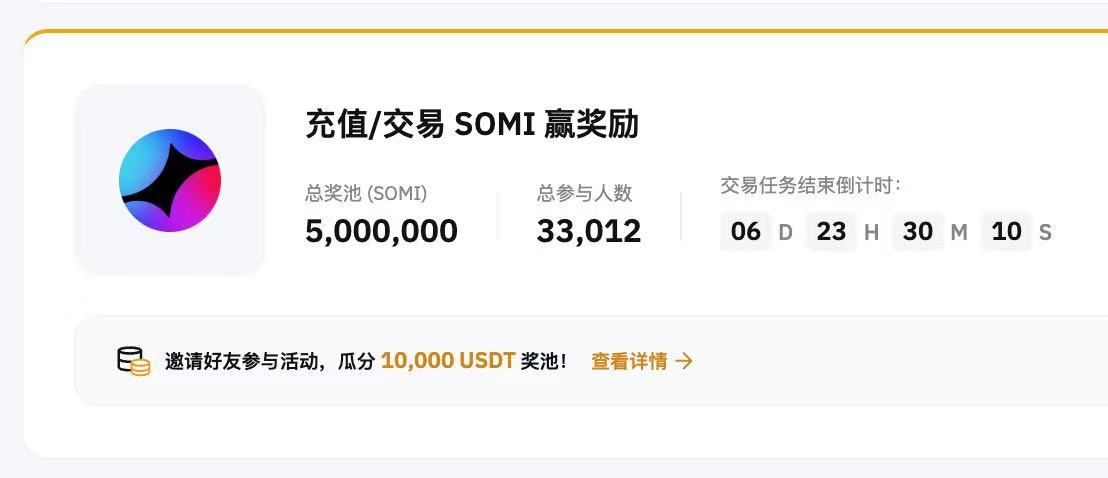Click the 33,012 participants count

click(x=589, y=231)
